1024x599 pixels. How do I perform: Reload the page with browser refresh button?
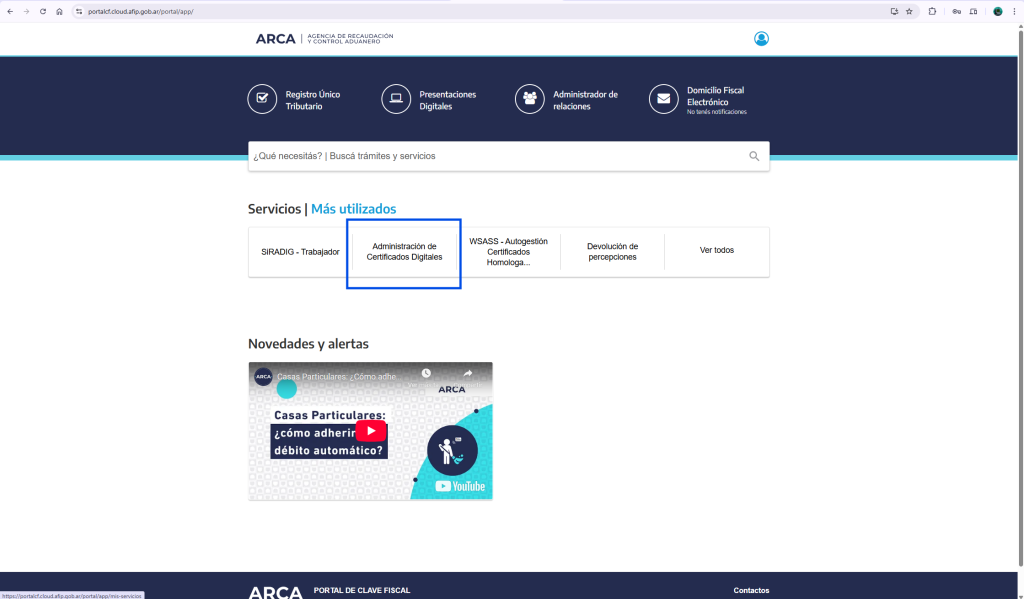(x=43, y=11)
